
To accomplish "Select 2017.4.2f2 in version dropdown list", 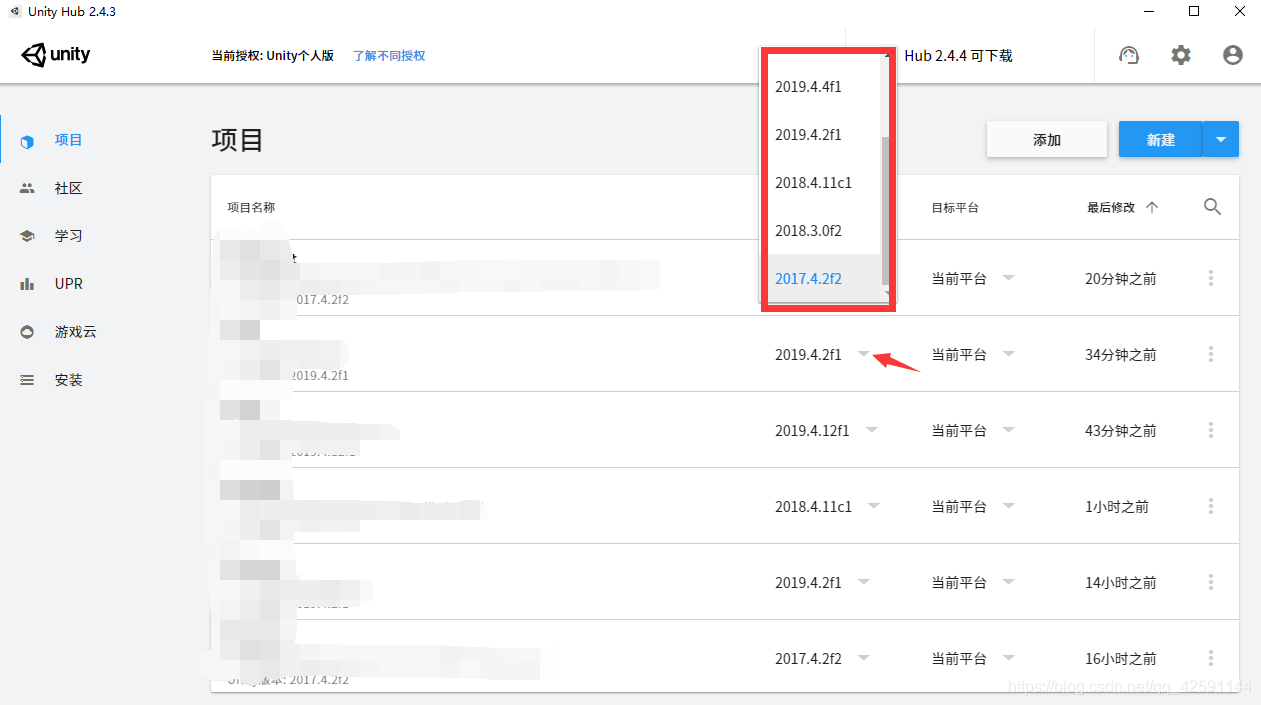I will (820, 279).
